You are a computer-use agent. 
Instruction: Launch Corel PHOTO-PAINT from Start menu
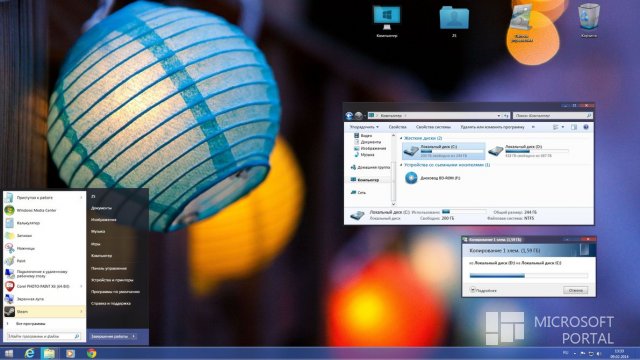pos(43,286)
